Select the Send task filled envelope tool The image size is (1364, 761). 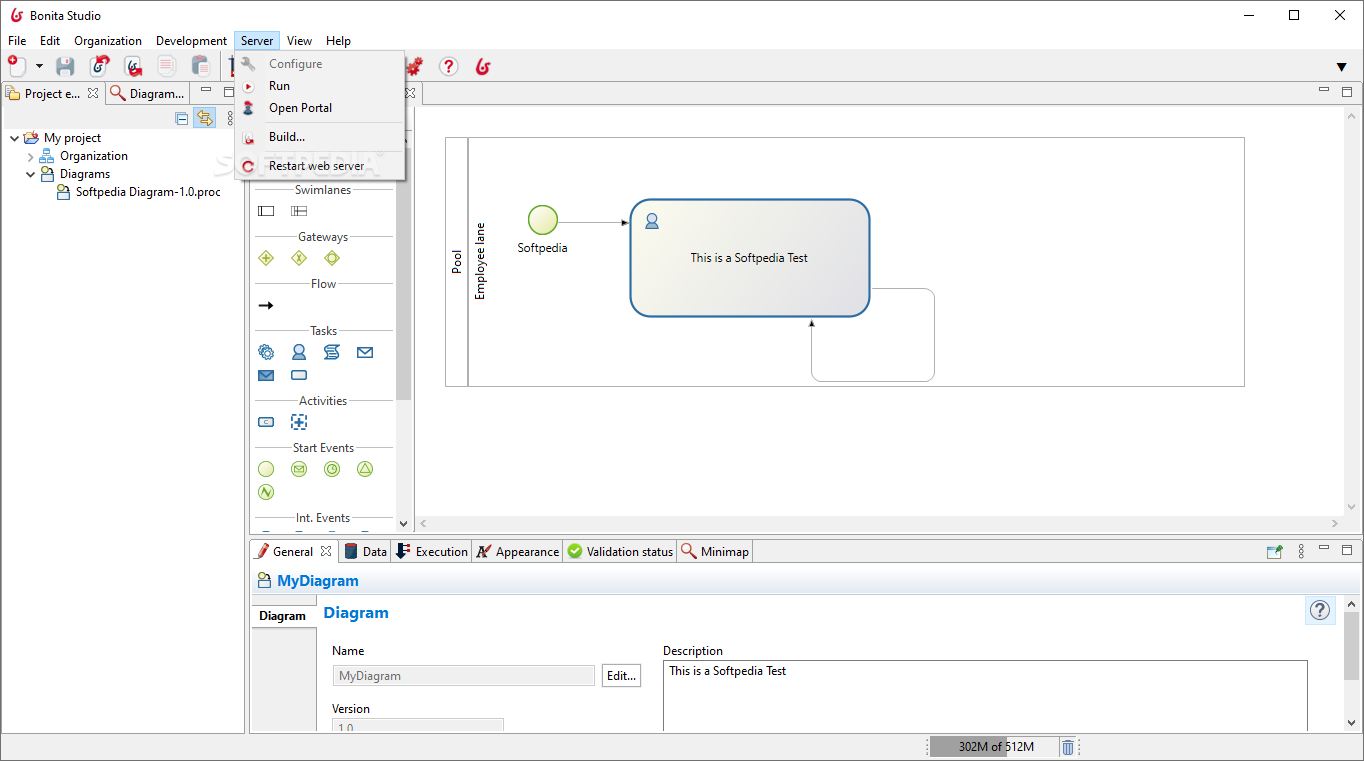[x=266, y=376]
